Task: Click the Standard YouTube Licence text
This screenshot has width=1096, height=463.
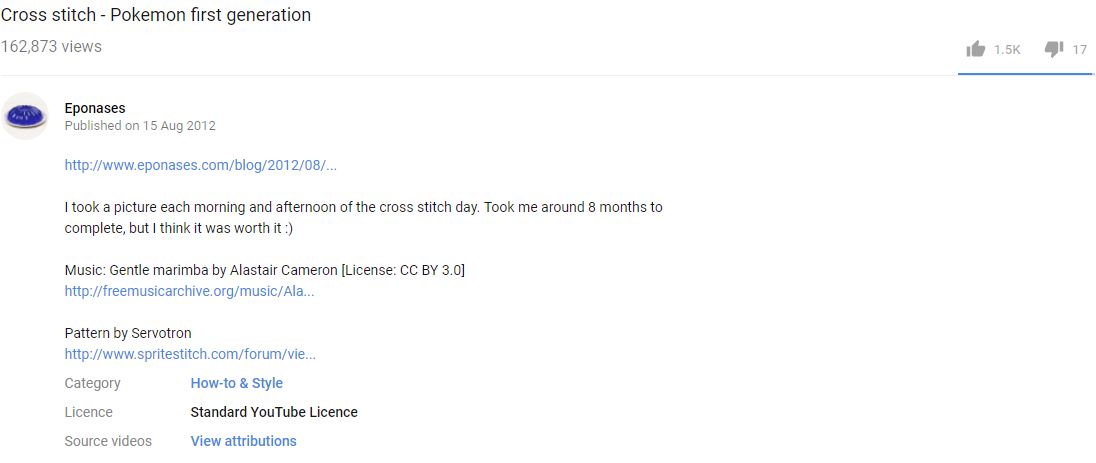Action: tap(274, 413)
